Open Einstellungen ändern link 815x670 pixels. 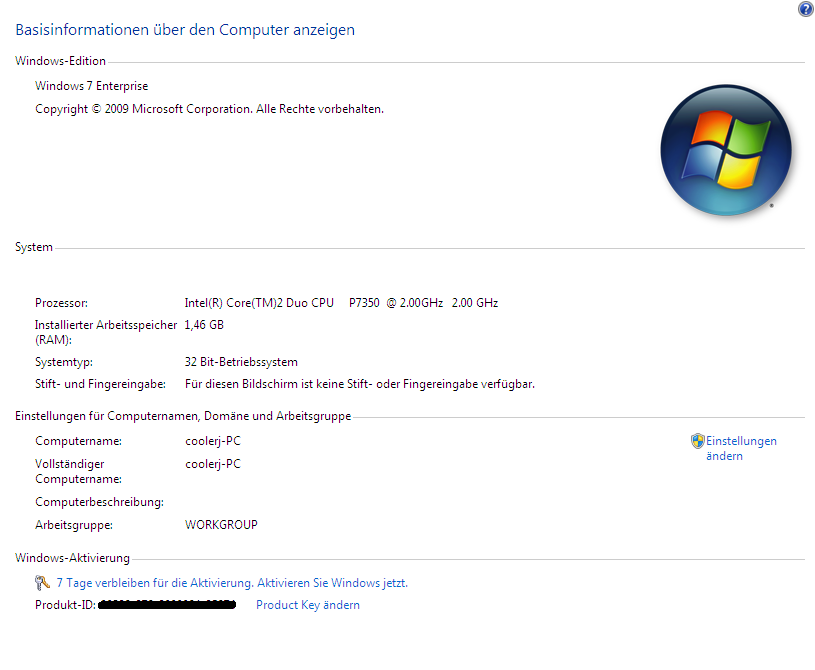pos(741,448)
